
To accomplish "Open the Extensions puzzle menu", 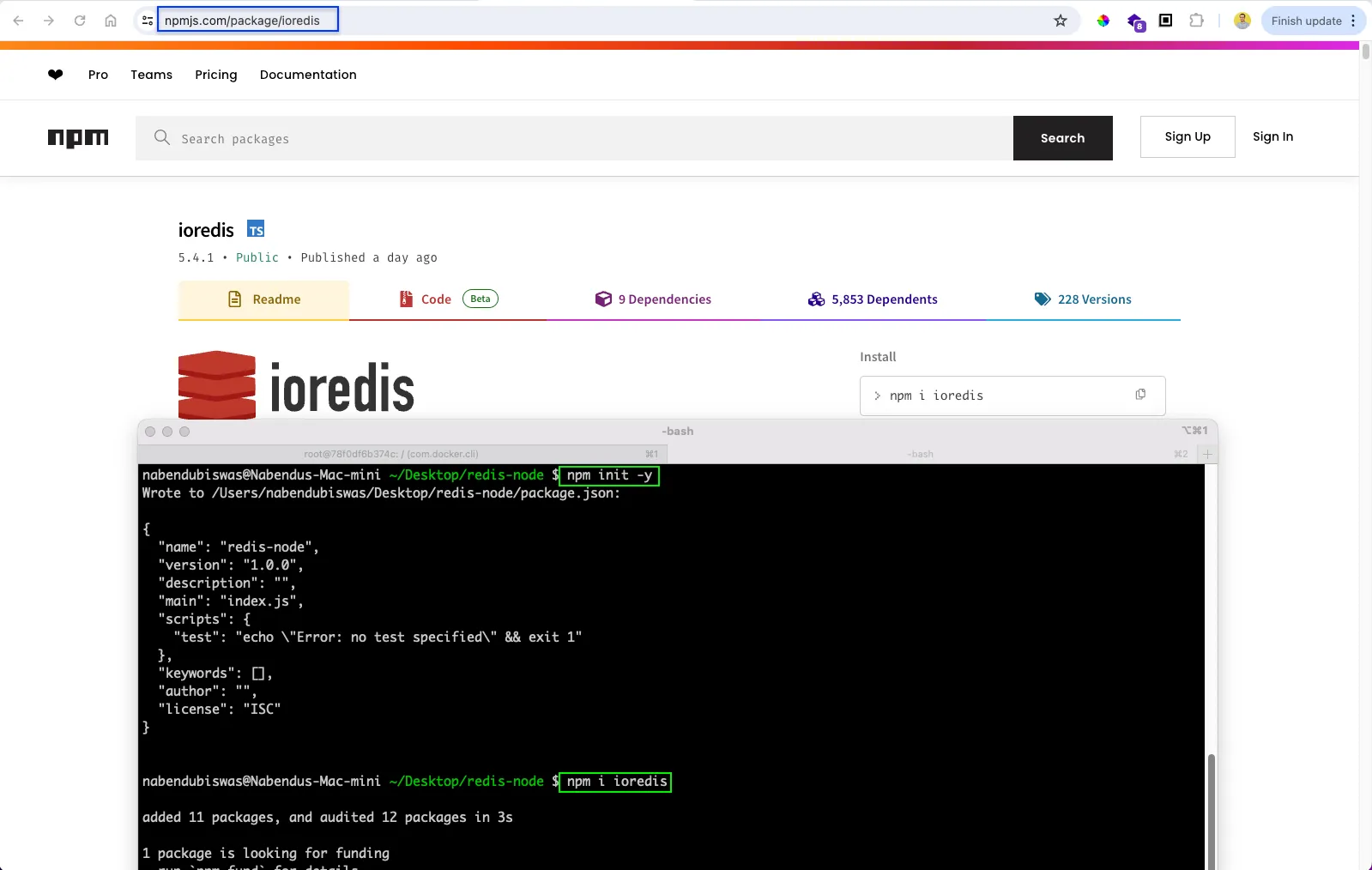I will coord(1196,20).
